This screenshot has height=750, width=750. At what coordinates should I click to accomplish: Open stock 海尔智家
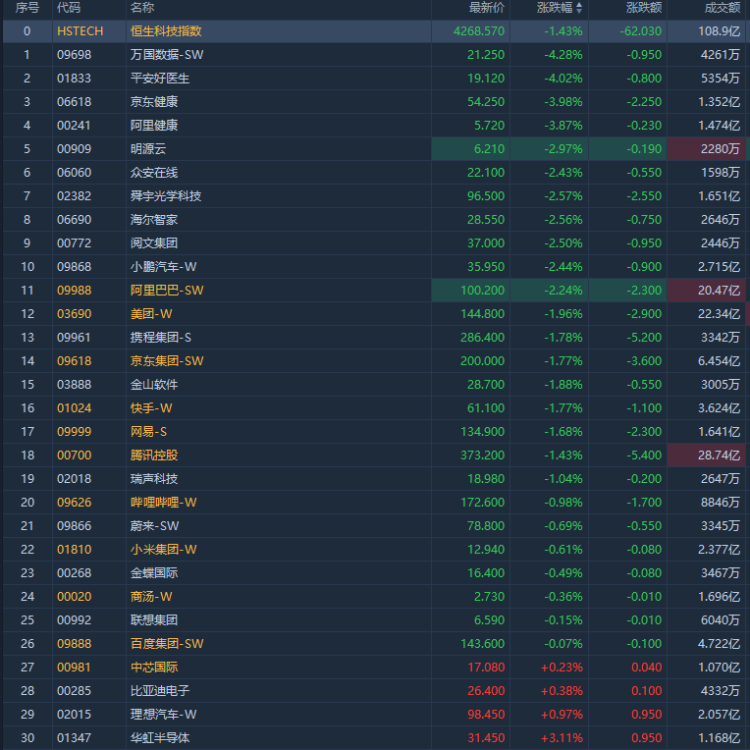click(x=154, y=220)
